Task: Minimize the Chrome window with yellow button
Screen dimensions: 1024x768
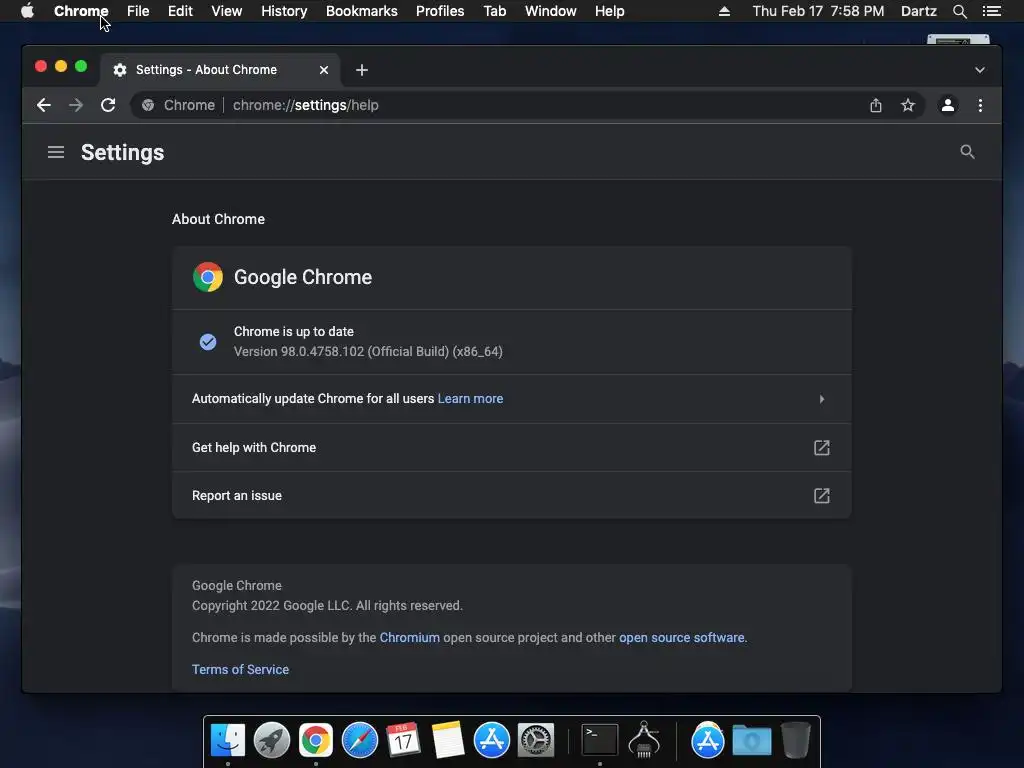Action: pos(61,66)
